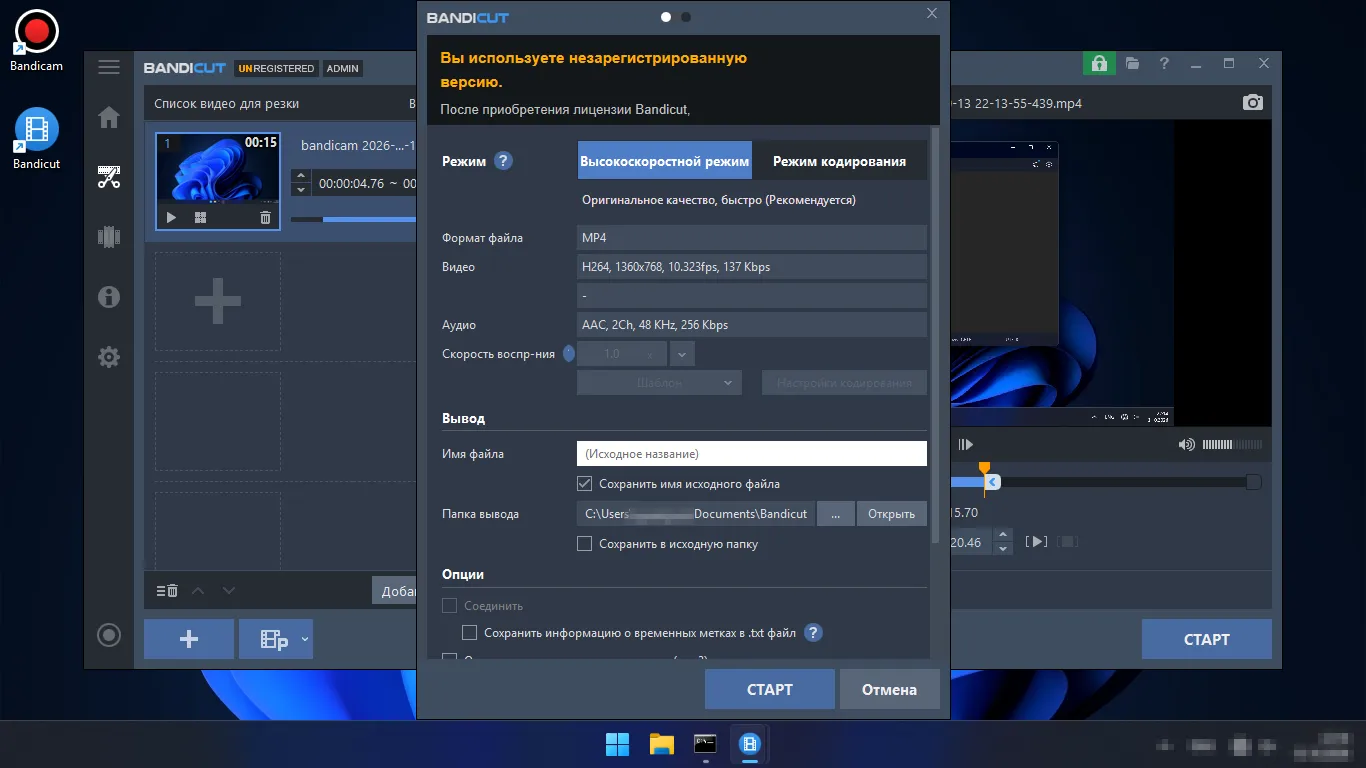
Task: Open Settings gear in Bandicut sidebar
Action: 109,357
